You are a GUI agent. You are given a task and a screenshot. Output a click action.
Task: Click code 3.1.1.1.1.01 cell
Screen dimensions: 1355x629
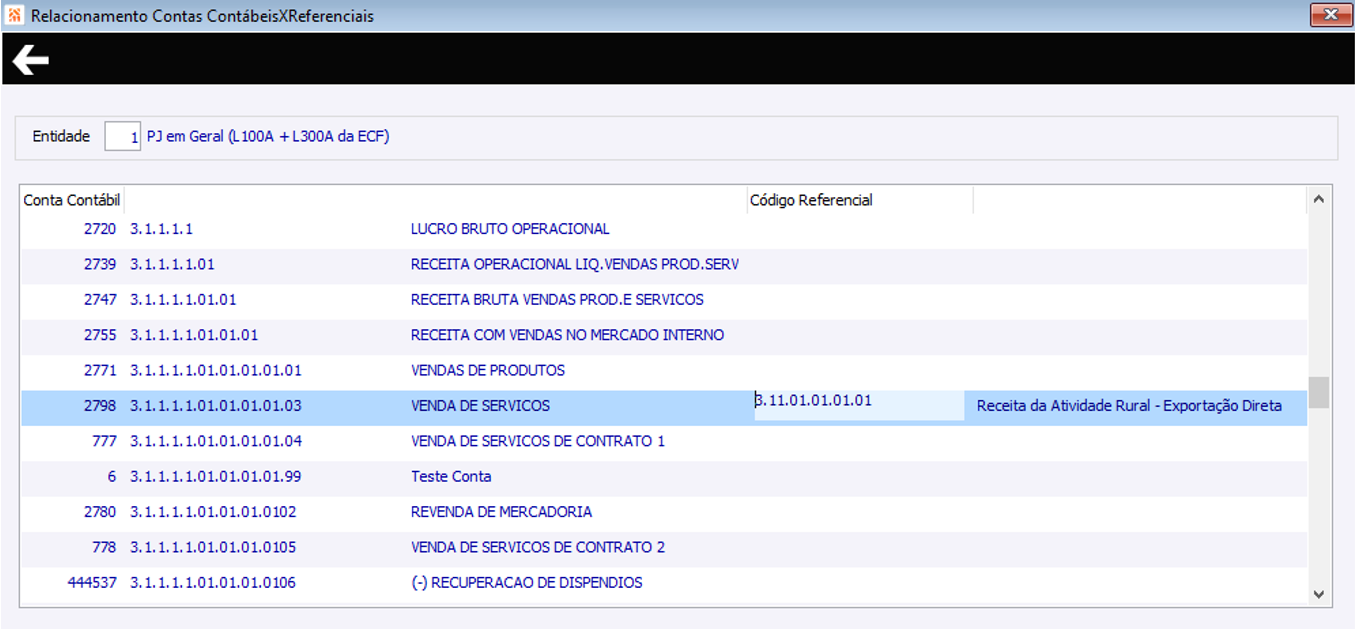(x=172, y=264)
